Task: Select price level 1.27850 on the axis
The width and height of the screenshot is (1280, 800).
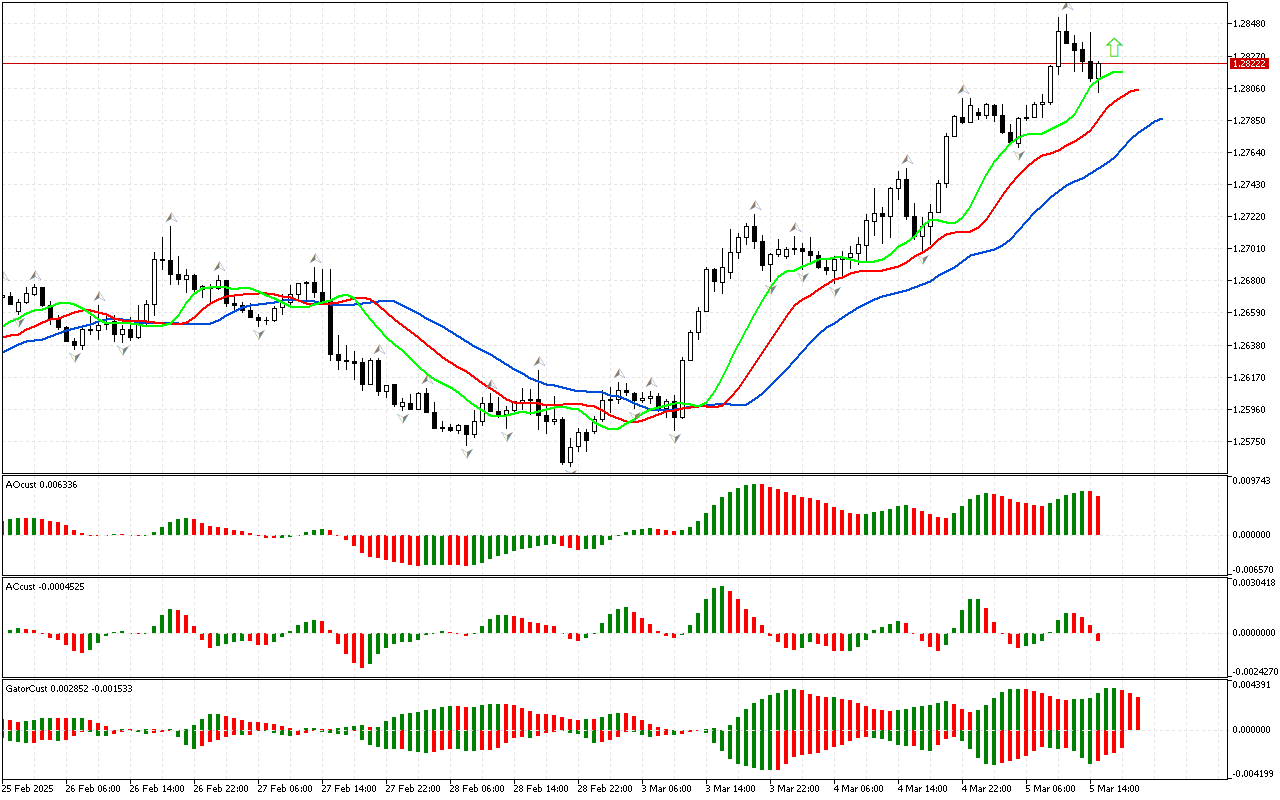Action: point(1251,121)
